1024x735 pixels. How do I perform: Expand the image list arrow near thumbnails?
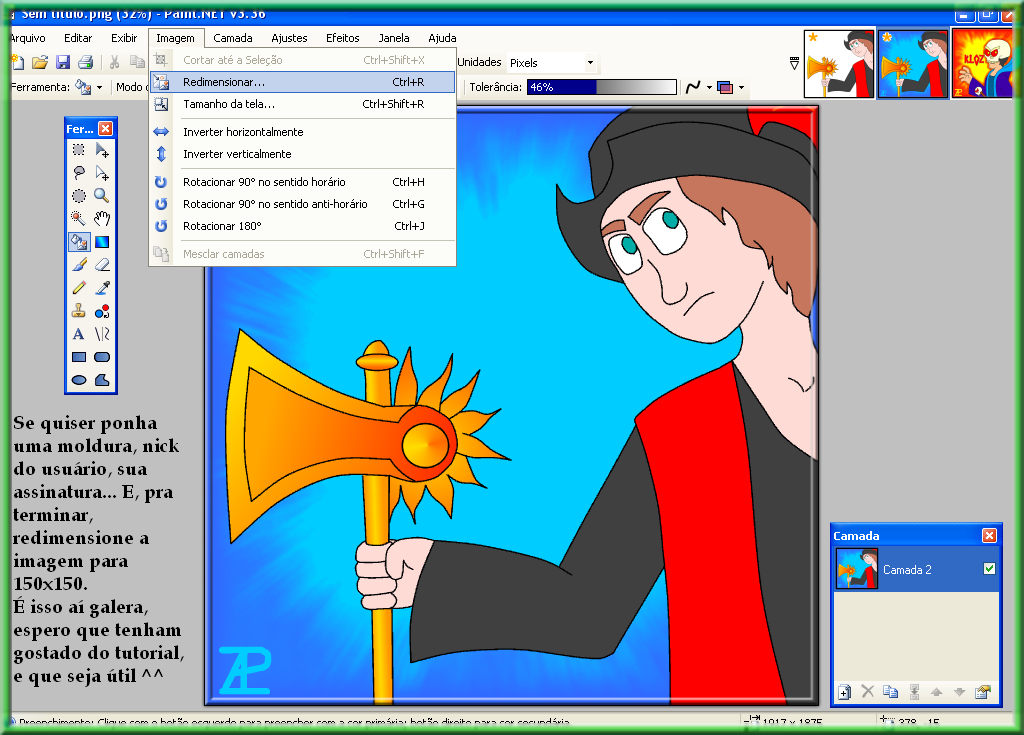(x=794, y=63)
